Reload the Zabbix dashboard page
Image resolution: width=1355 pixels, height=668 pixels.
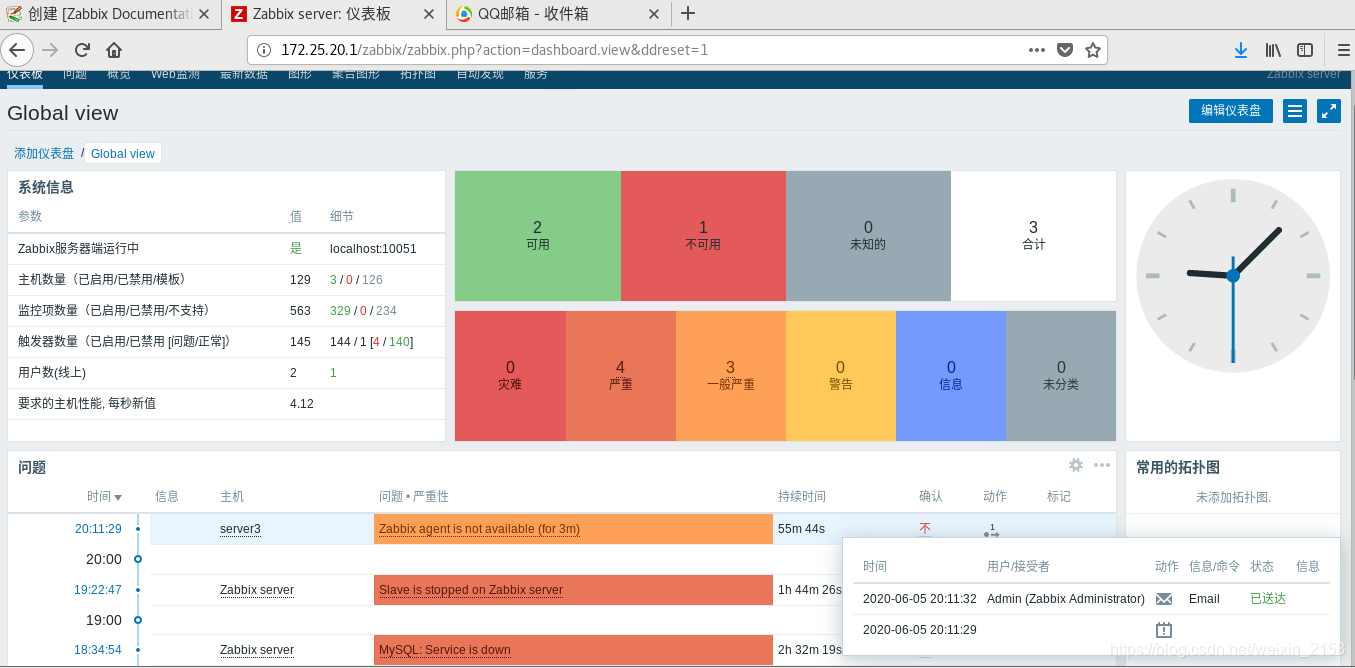pos(82,50)
